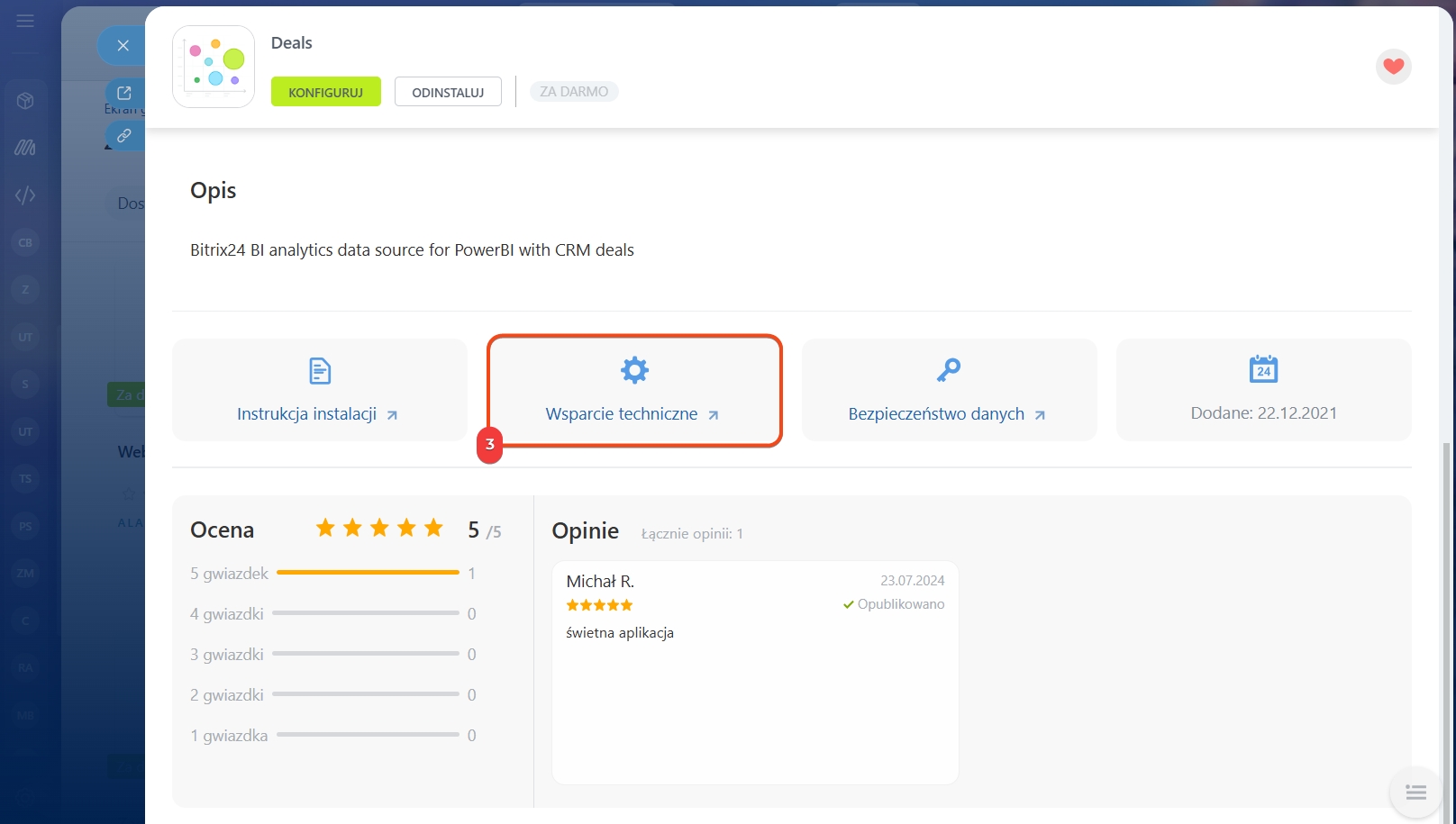Add Deals app to favorites with the heart
The width and height of the screenshot is (1456, 824).
(1393, 67)
